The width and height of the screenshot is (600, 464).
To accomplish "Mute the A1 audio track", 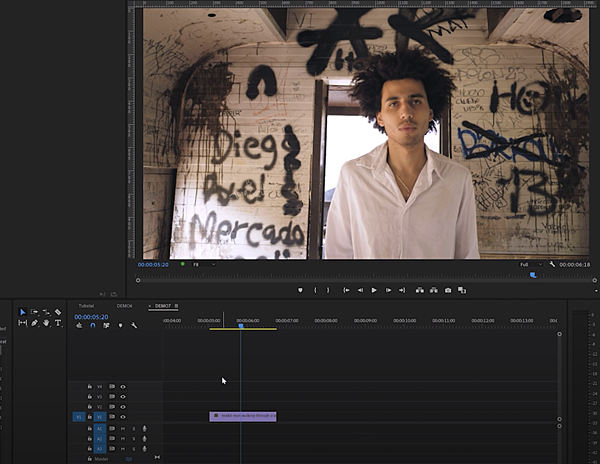I will point(123,428).
